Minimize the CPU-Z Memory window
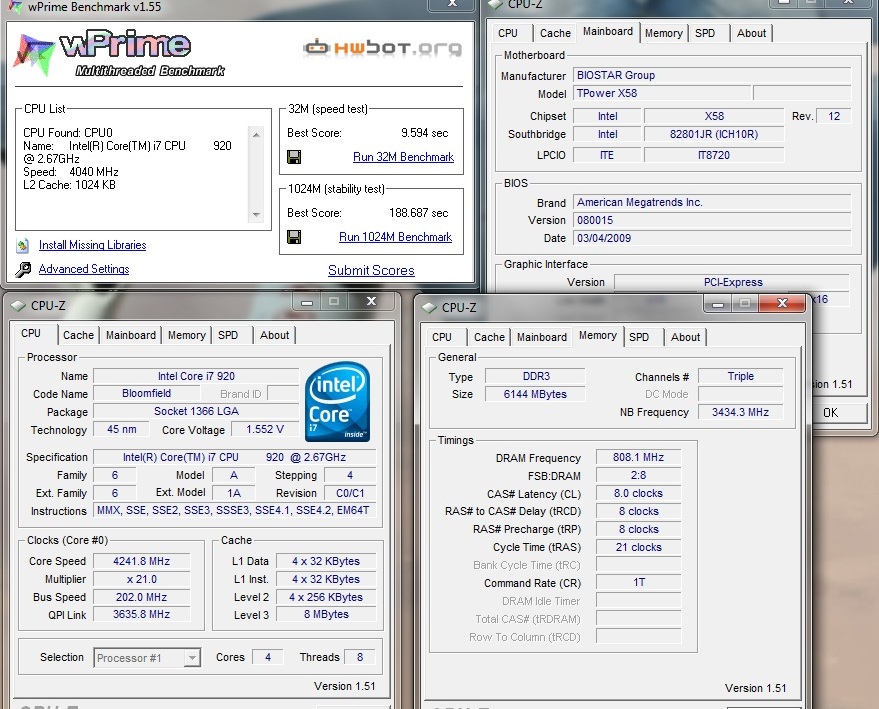Screen dimensions: 879x709 718,303
